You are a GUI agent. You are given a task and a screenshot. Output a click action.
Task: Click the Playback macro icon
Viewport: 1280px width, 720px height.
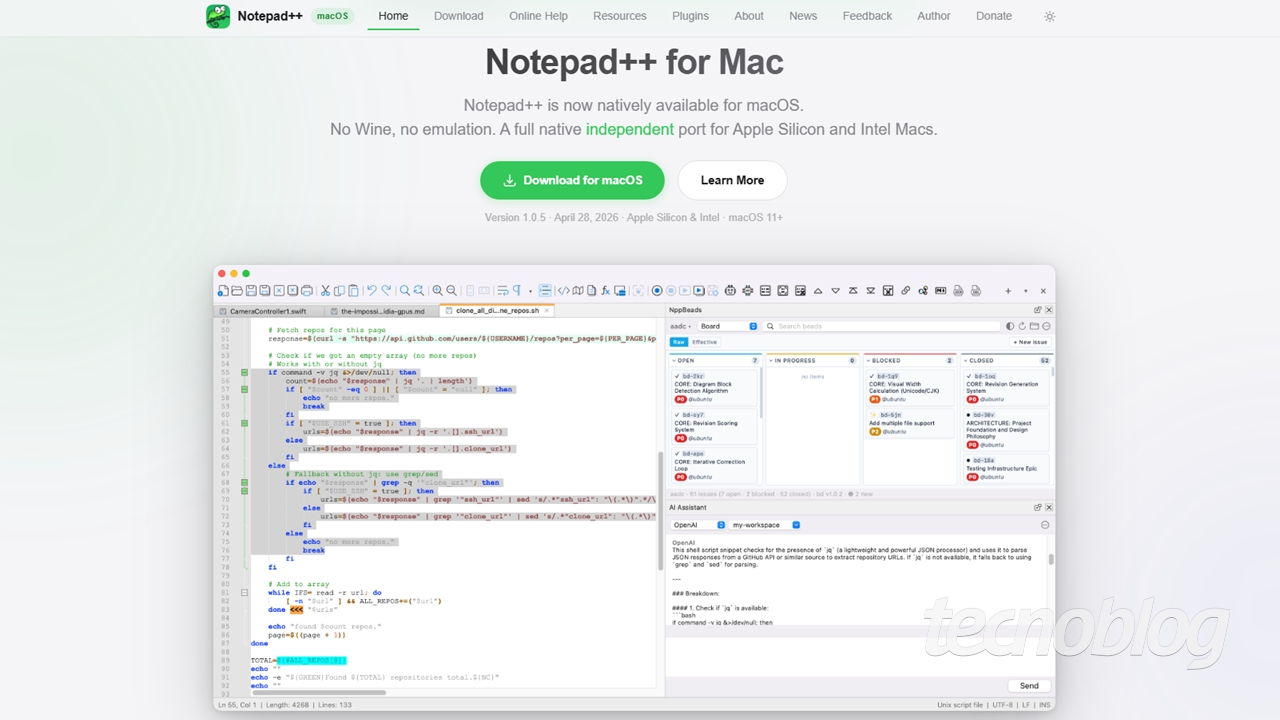[x=685, y=290]
